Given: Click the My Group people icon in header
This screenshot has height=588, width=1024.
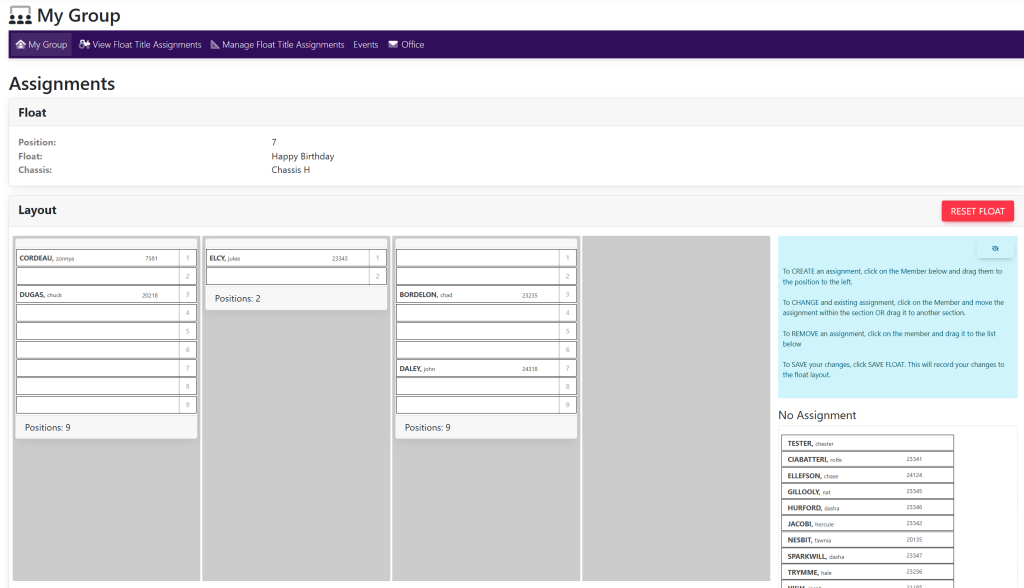Looking at the screenshot, I should 20,15.
